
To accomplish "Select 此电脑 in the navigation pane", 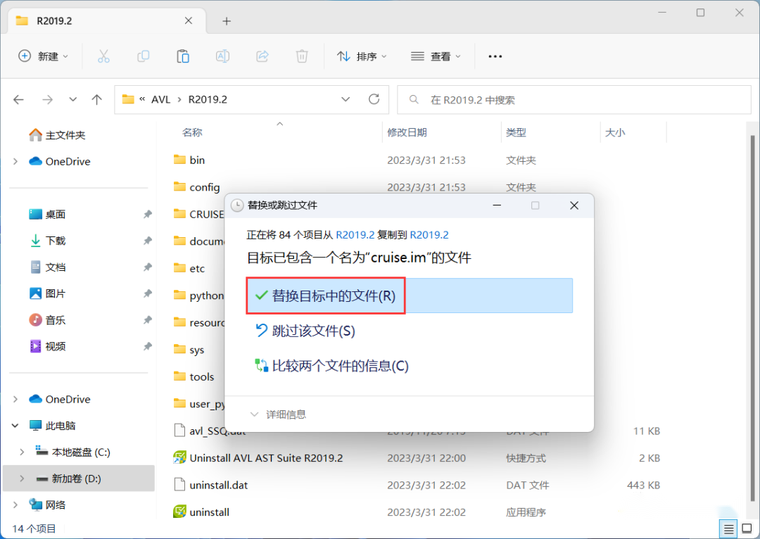I will 52,426.
